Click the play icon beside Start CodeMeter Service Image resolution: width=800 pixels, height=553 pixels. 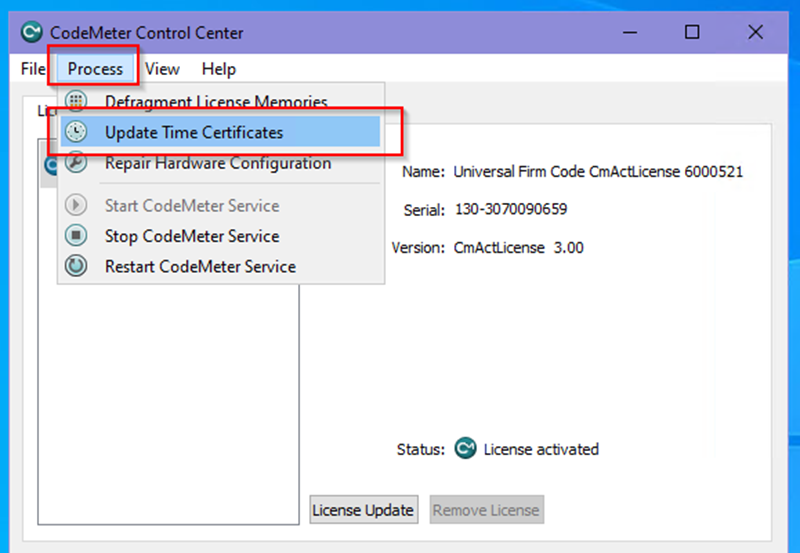(x=76, y=206)
